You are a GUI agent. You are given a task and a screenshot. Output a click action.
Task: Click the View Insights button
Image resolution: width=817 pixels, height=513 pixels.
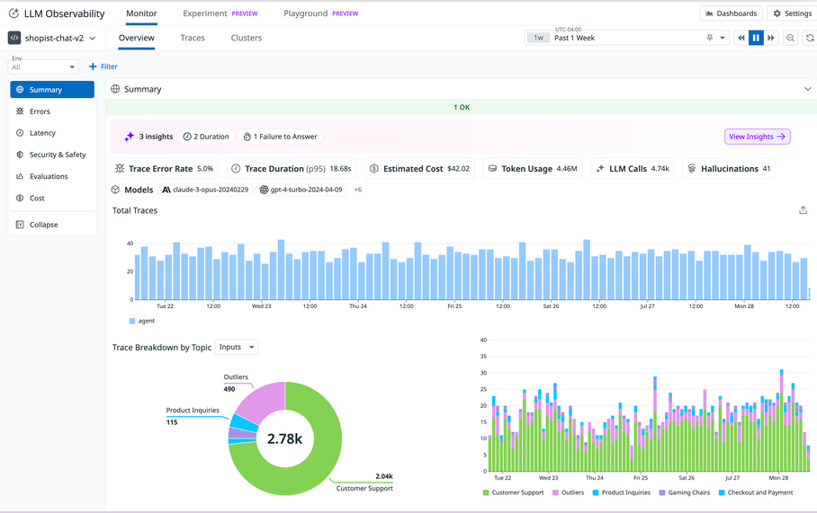[x=757, y=137]
